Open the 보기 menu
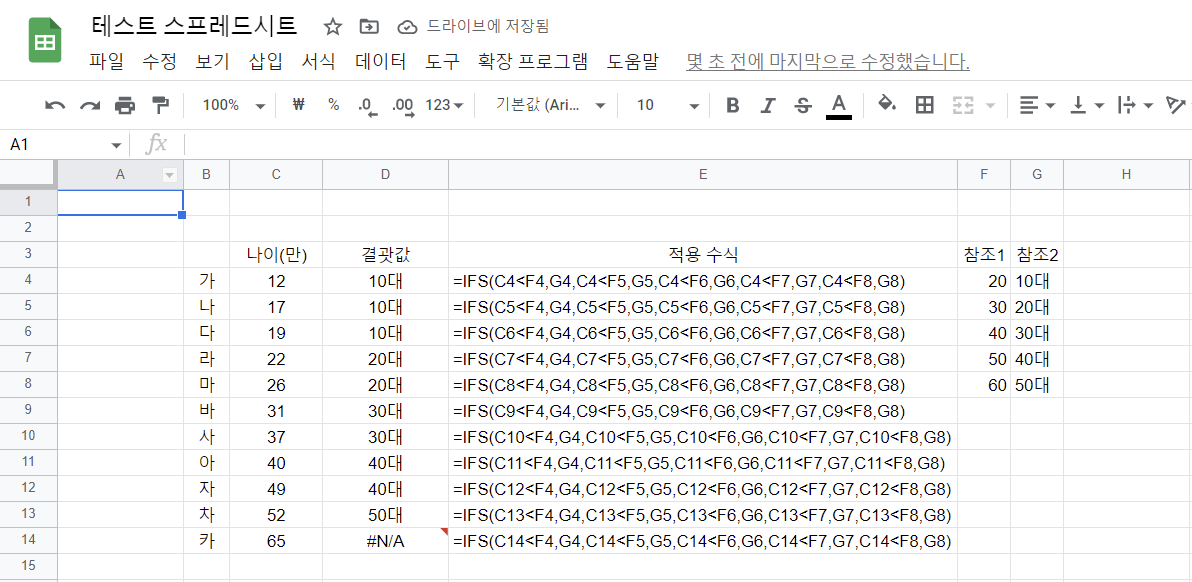The width and height of the screenshot is (1192, 582). pos(212,62)
